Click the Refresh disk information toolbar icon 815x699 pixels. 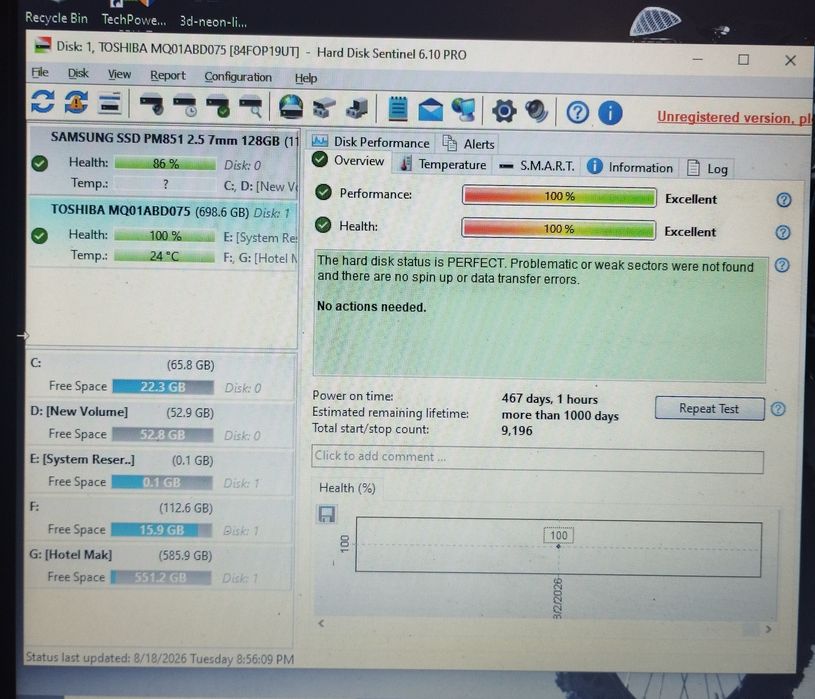point(43,101)
